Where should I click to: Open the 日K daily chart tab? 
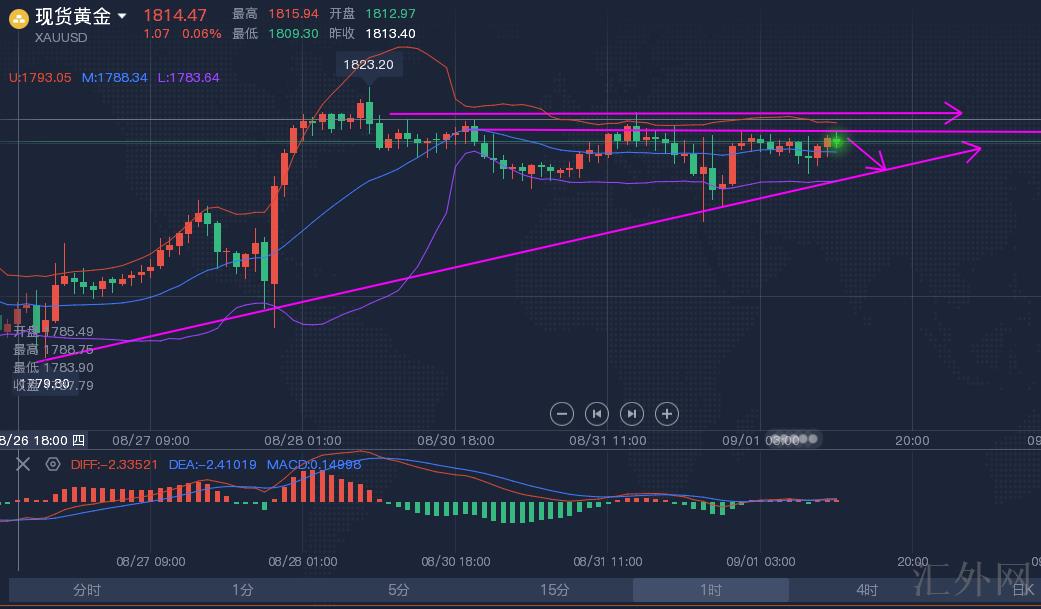click(1022, 590)
